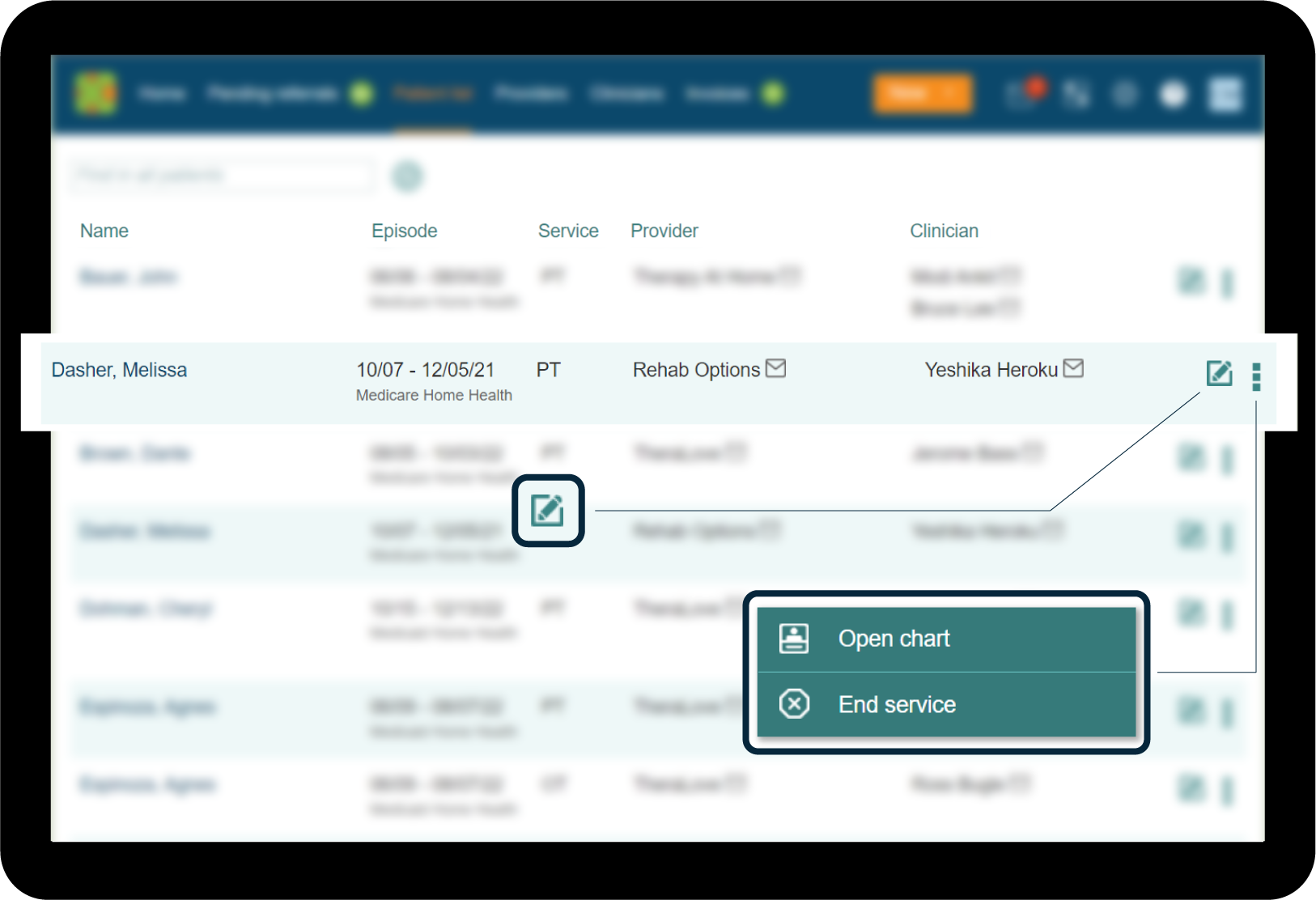This screenshot has height=900, width=1316.
Task: Select End service from the context menu
Action: (896, 703)
